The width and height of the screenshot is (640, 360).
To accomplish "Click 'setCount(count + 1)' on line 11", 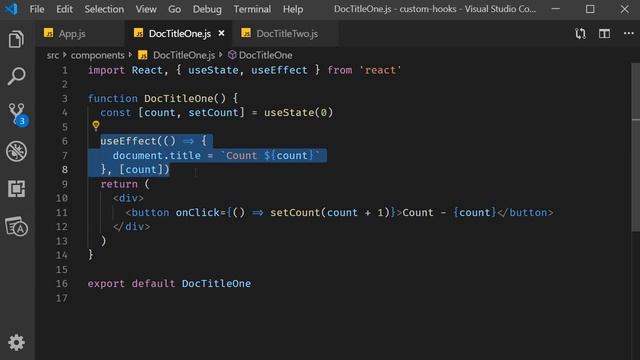I will (330, 212).
